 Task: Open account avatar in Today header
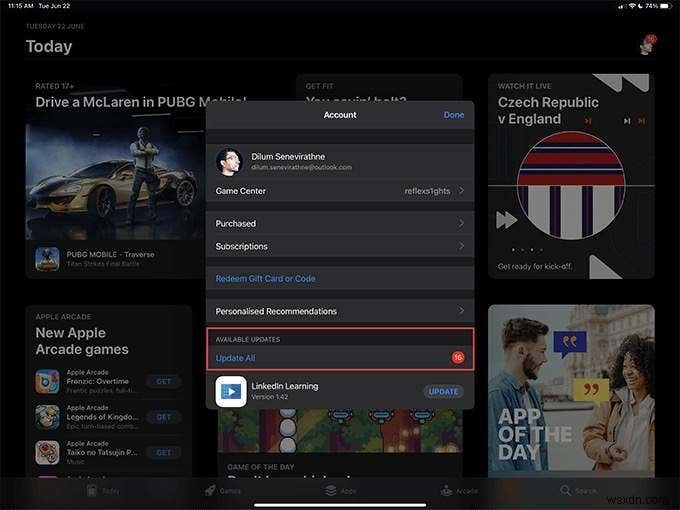[x=648, y=45]
